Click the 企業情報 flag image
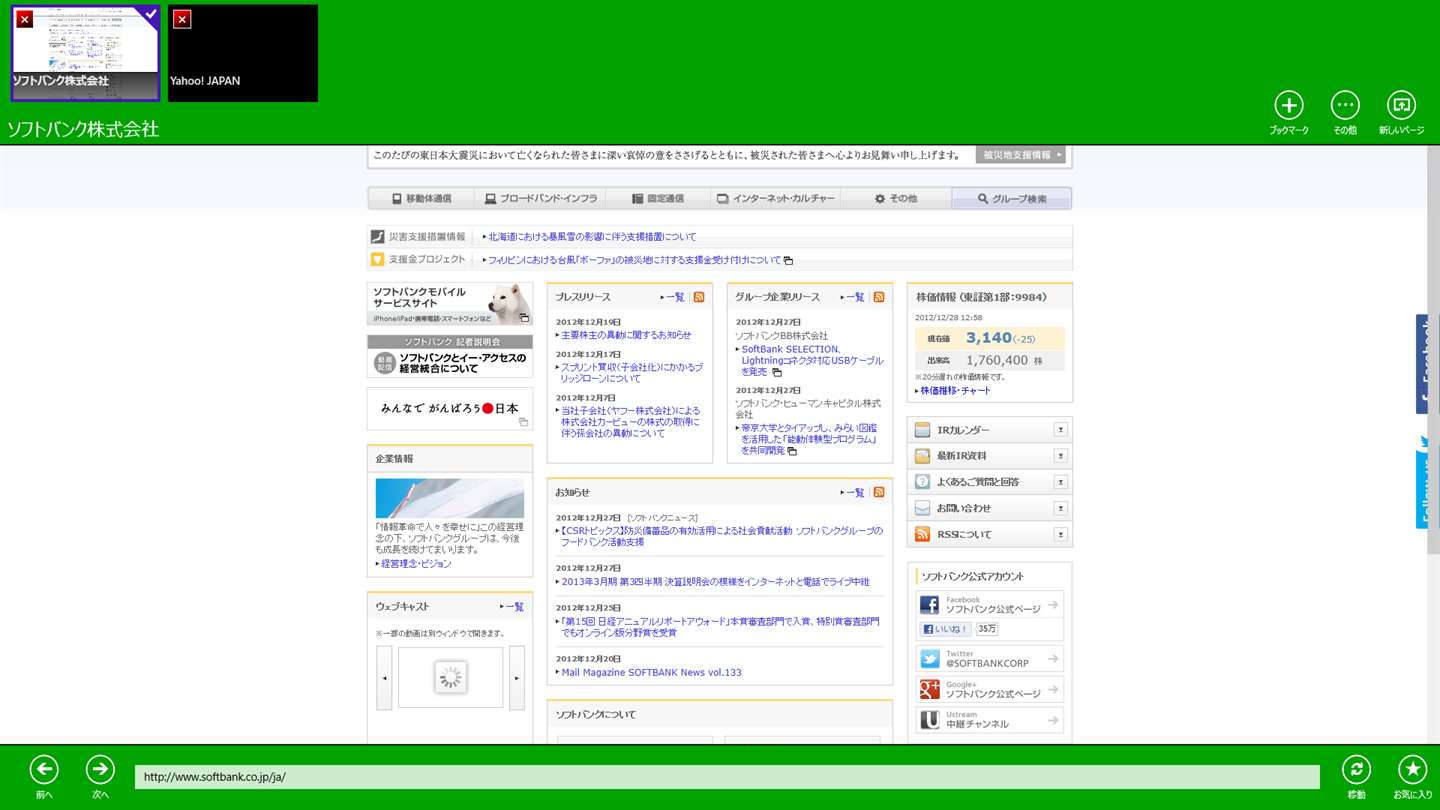 pyautogui.click(x=450, y=498)
